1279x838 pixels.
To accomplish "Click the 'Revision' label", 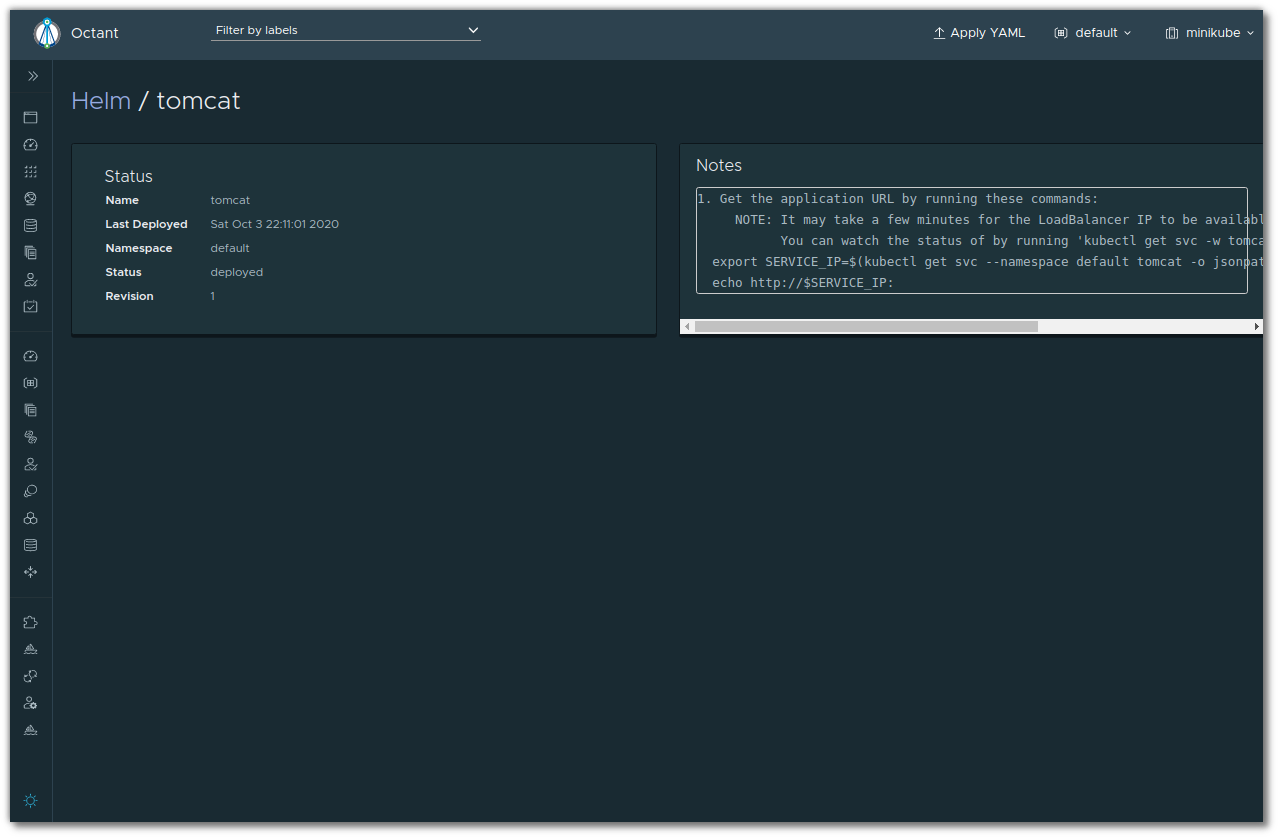I will click(129, 296).
